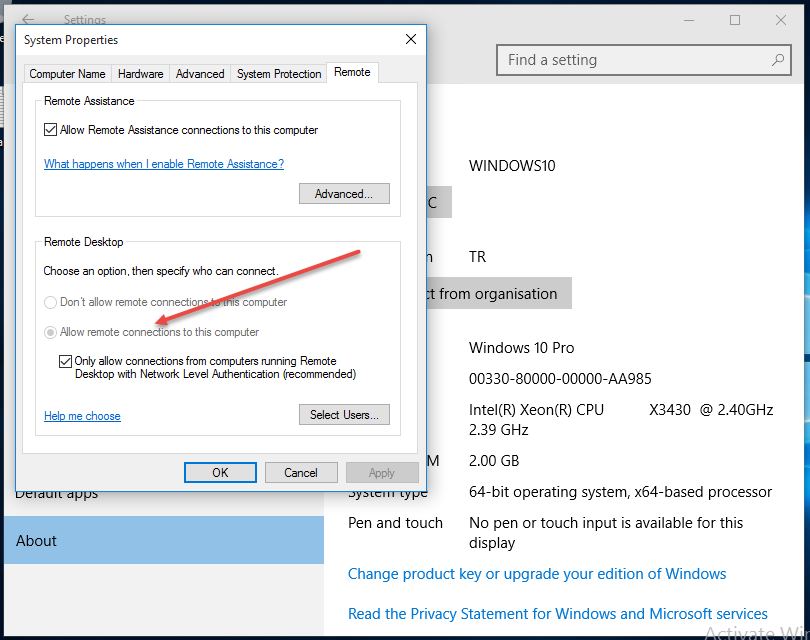
Task: Minimize the Settings window
Action: [x=689, y=20]
